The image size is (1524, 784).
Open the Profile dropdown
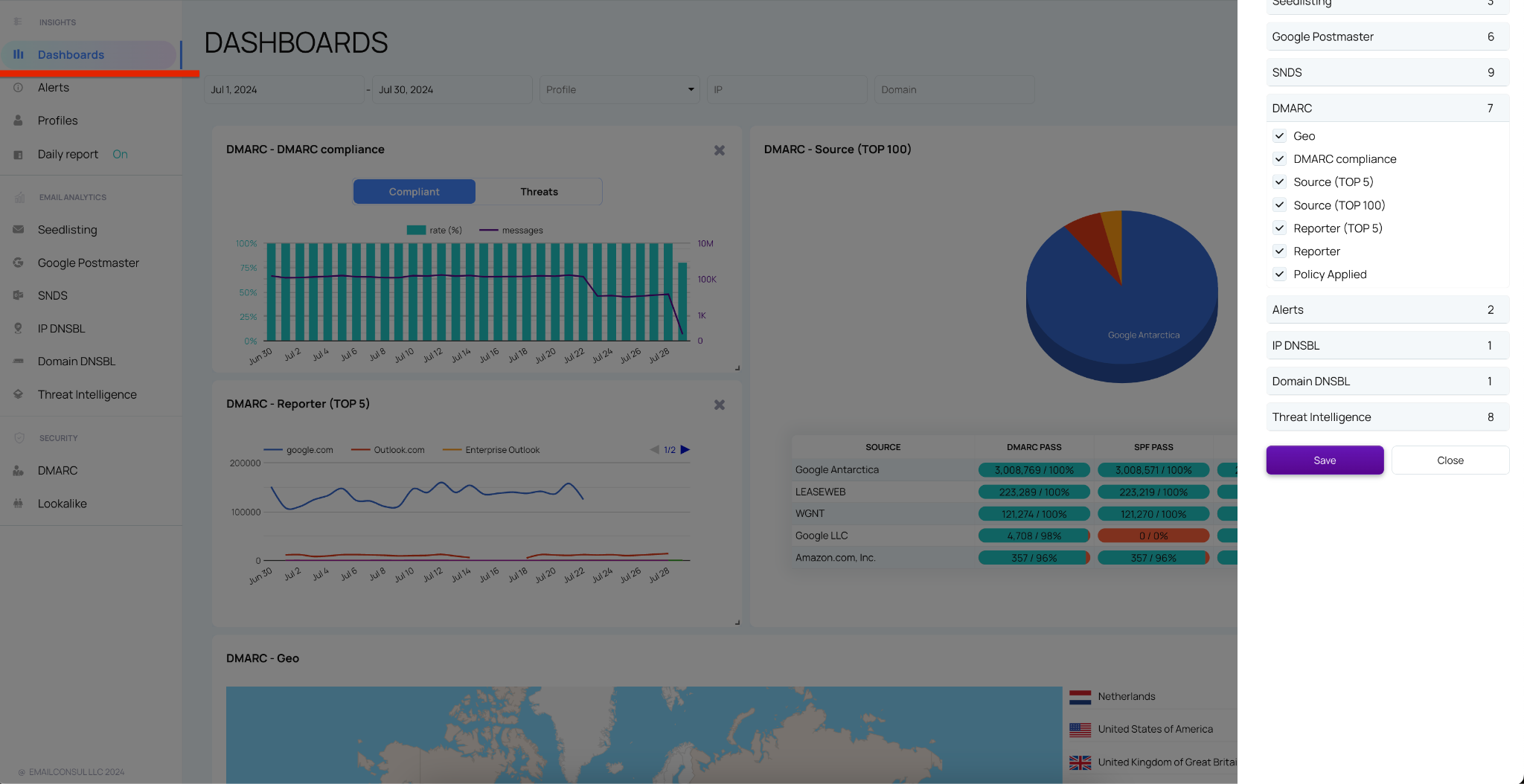(619, 89)
